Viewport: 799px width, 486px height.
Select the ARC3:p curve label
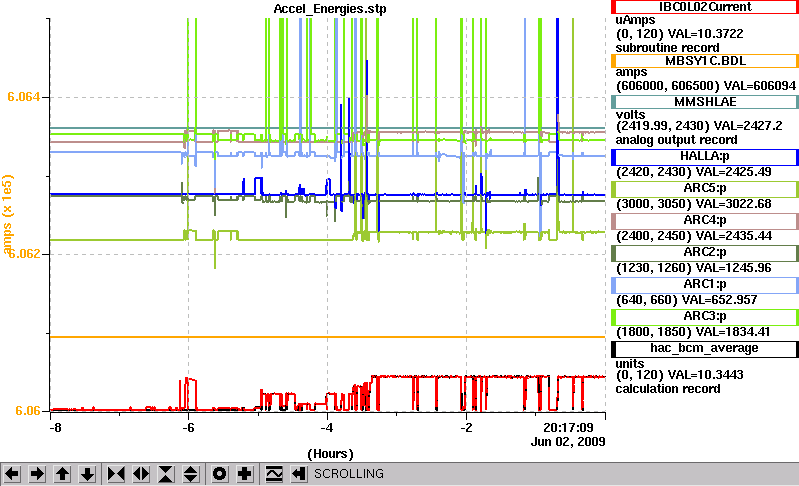click(705, 317)
